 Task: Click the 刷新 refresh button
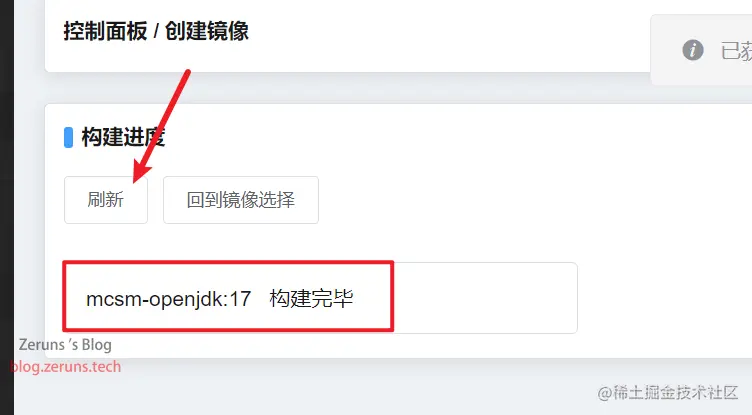[106, 200]
